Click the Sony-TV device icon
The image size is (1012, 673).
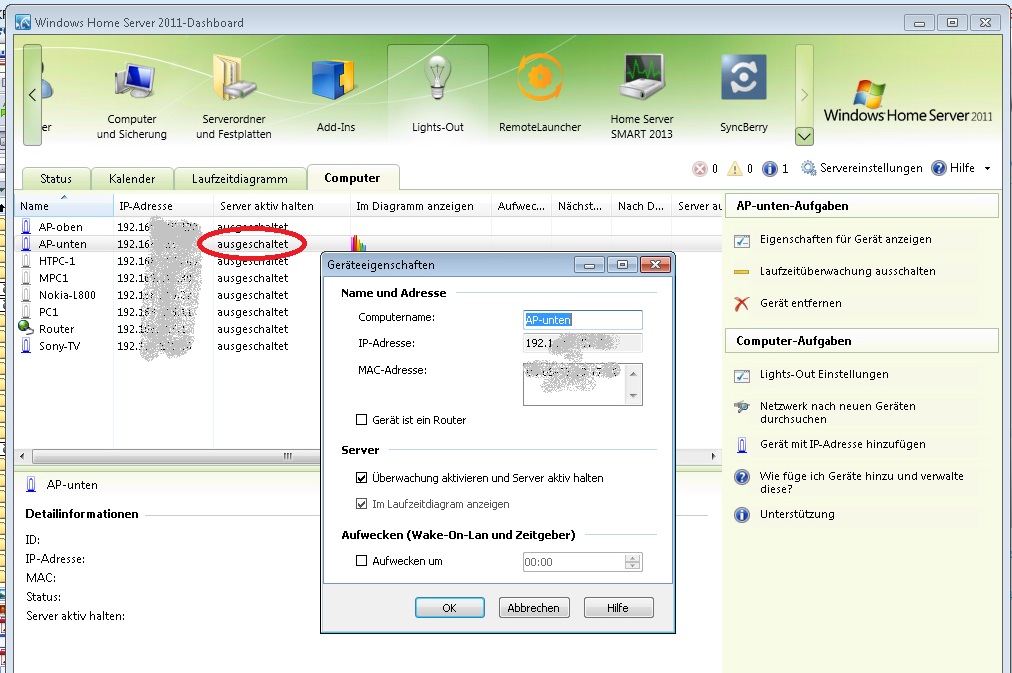click(x=26, y=346)
